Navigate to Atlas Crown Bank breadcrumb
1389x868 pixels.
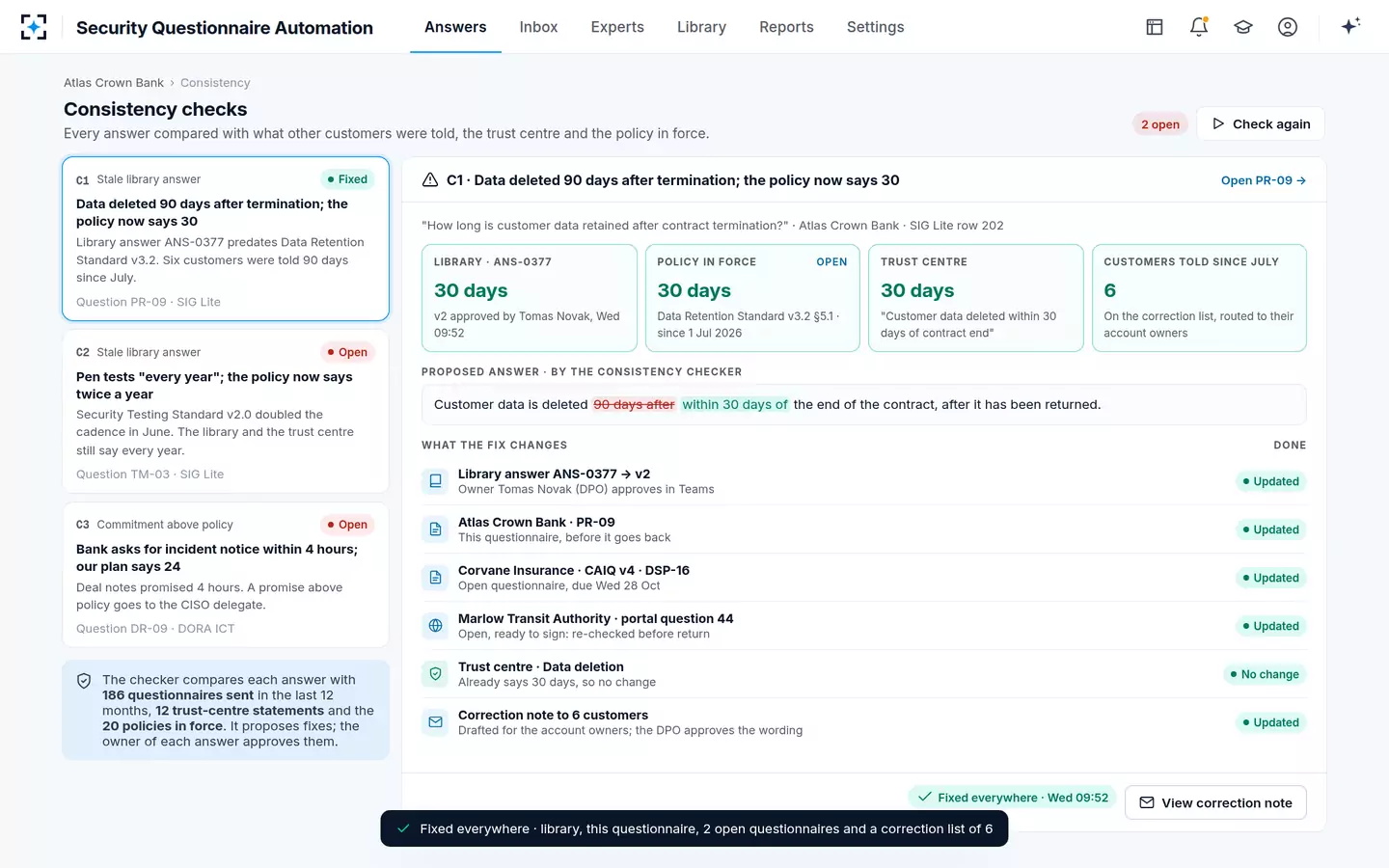(114, 83)
